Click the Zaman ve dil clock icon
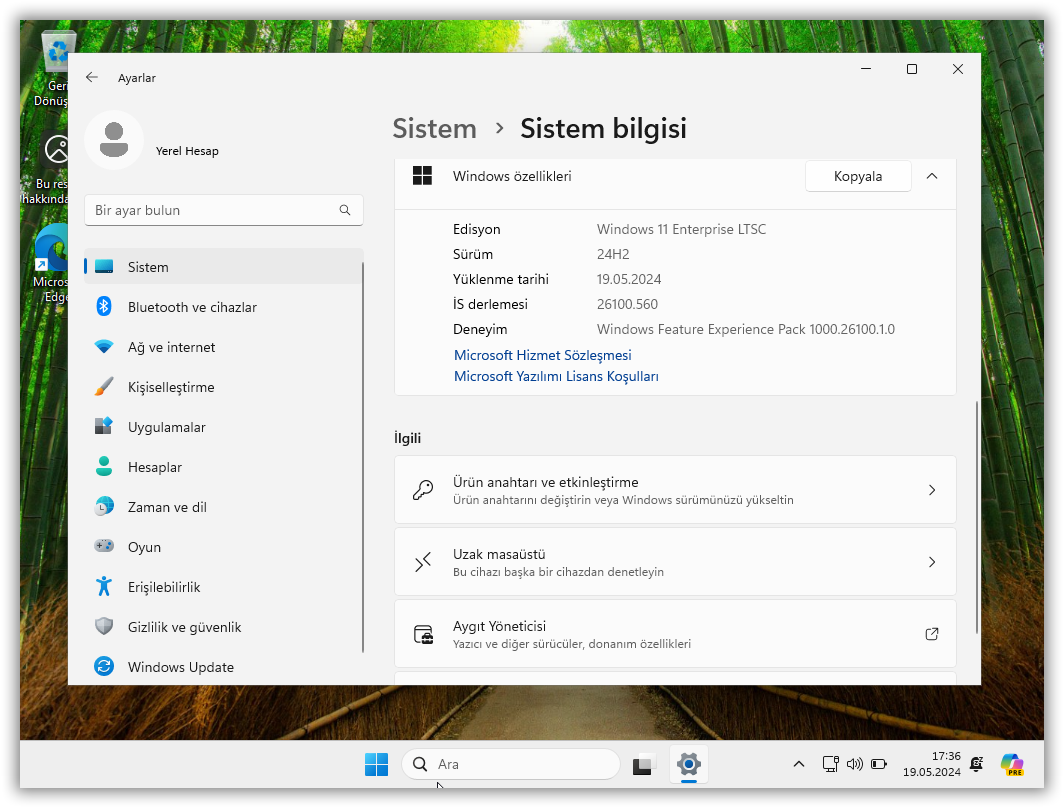1064x808 pixels. coord(104,506)
